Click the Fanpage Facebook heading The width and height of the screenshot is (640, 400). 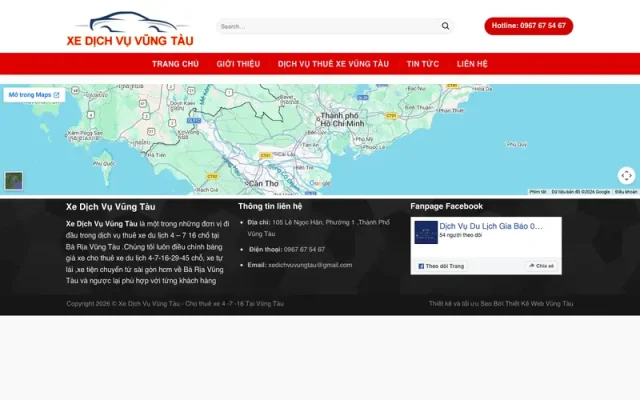(447, 206)
